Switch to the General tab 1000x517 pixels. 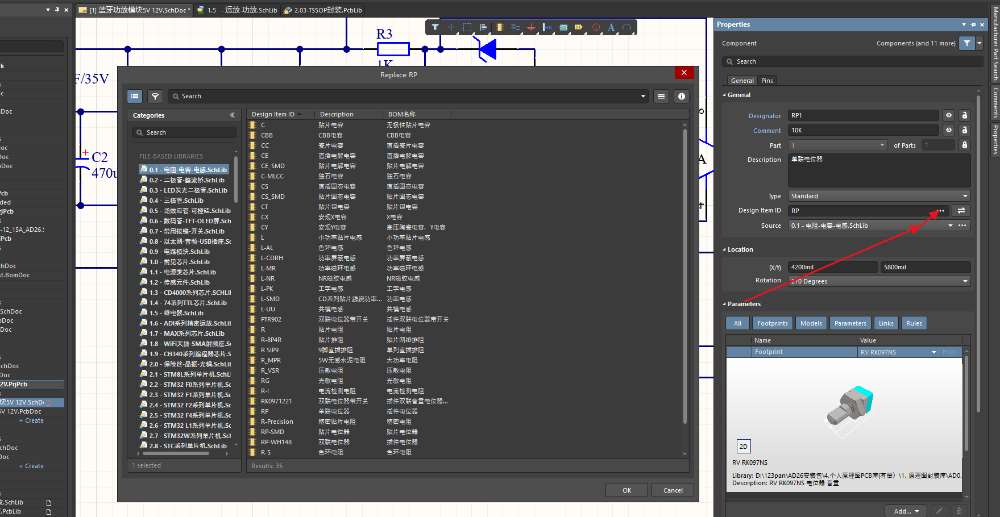pyautogui.click(x=742, y=80)
